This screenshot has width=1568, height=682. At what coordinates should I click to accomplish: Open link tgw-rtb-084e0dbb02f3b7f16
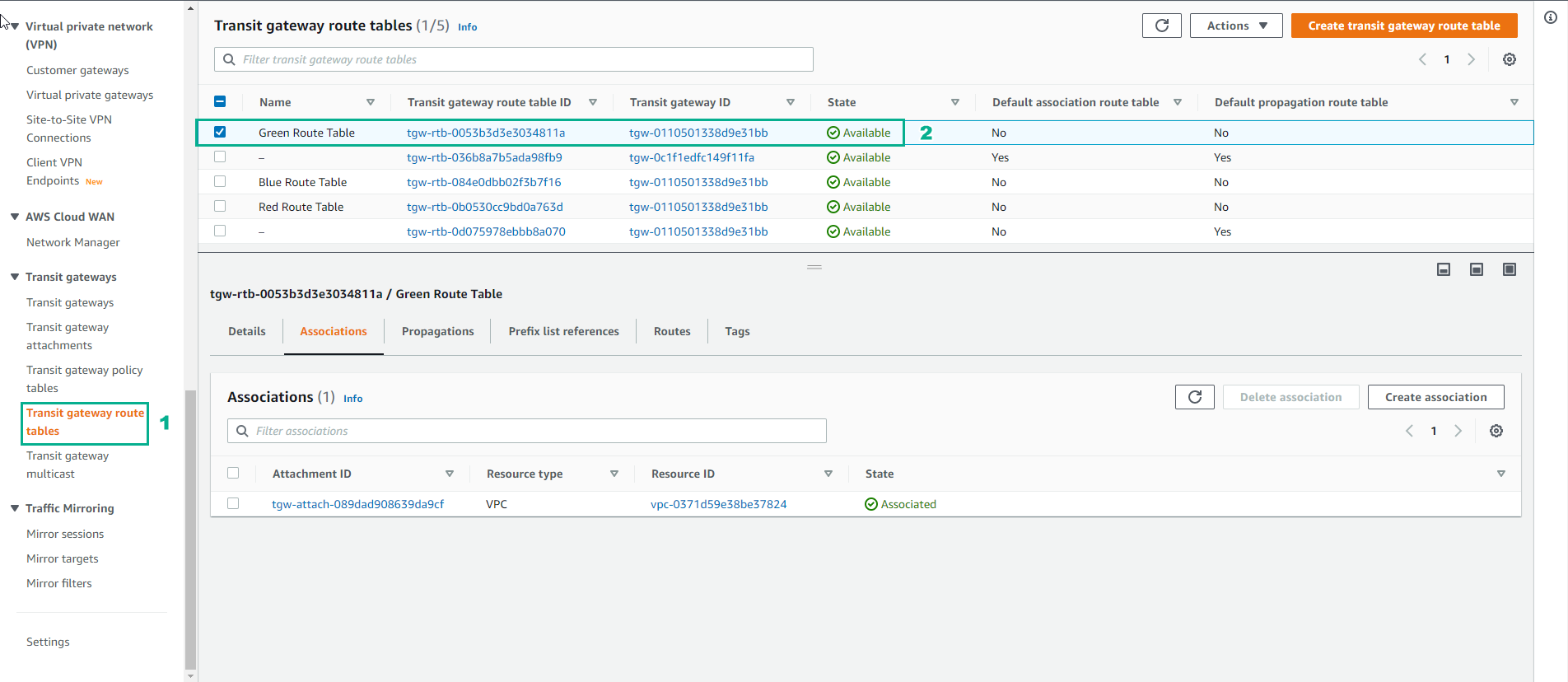(x=484, y=182)
